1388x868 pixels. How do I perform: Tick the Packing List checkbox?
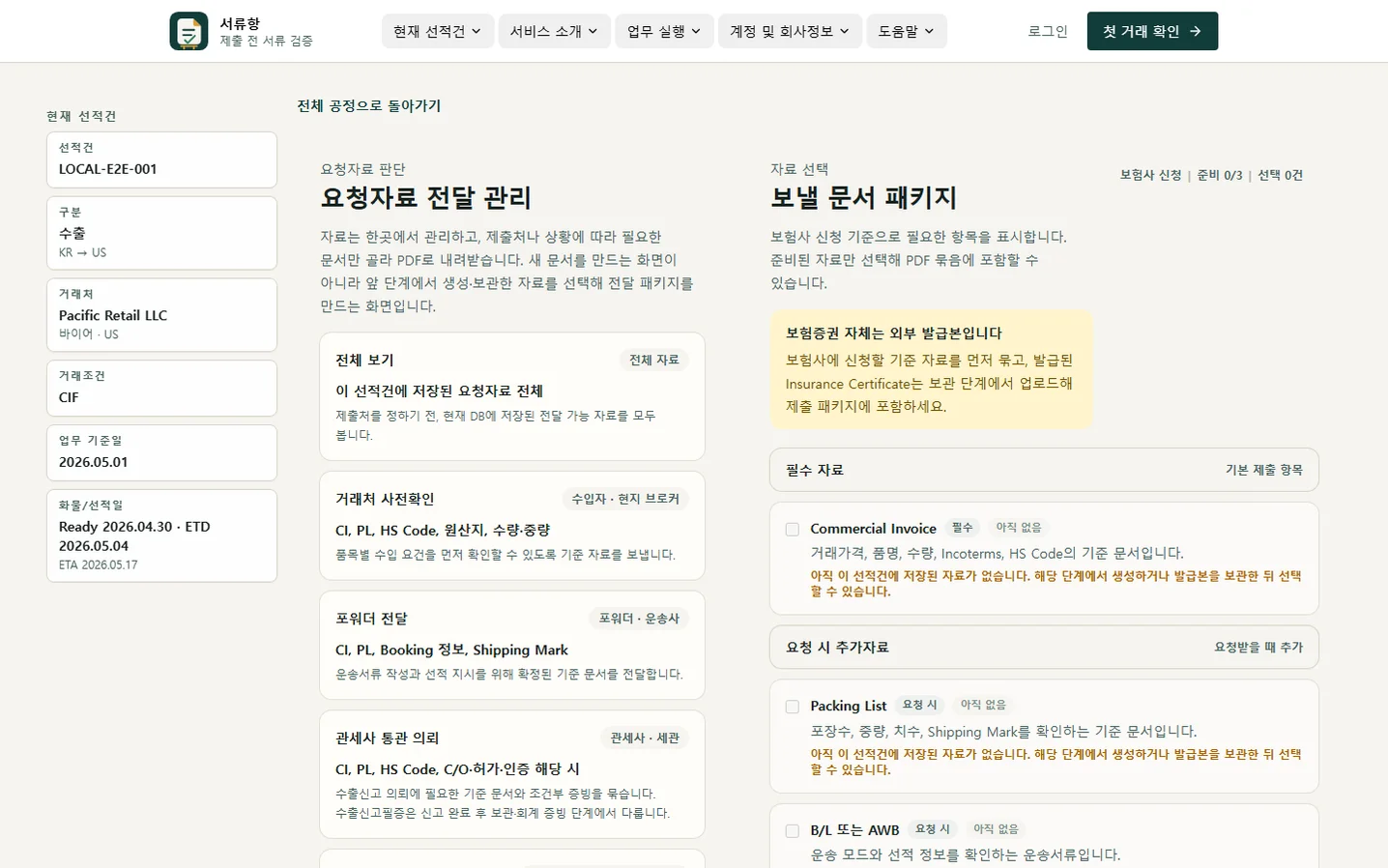[793, 707]
